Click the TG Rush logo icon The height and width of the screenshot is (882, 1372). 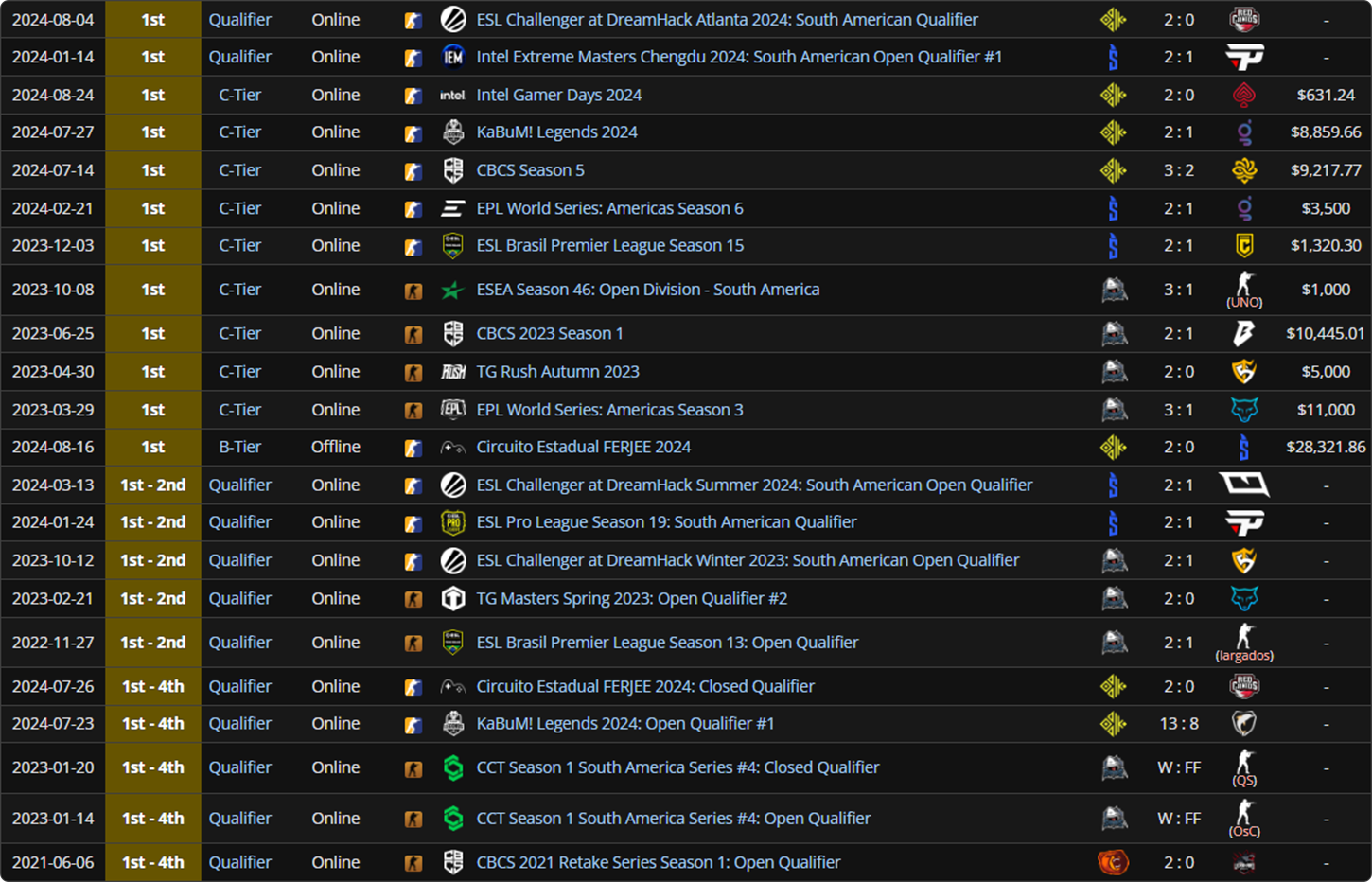453,372
